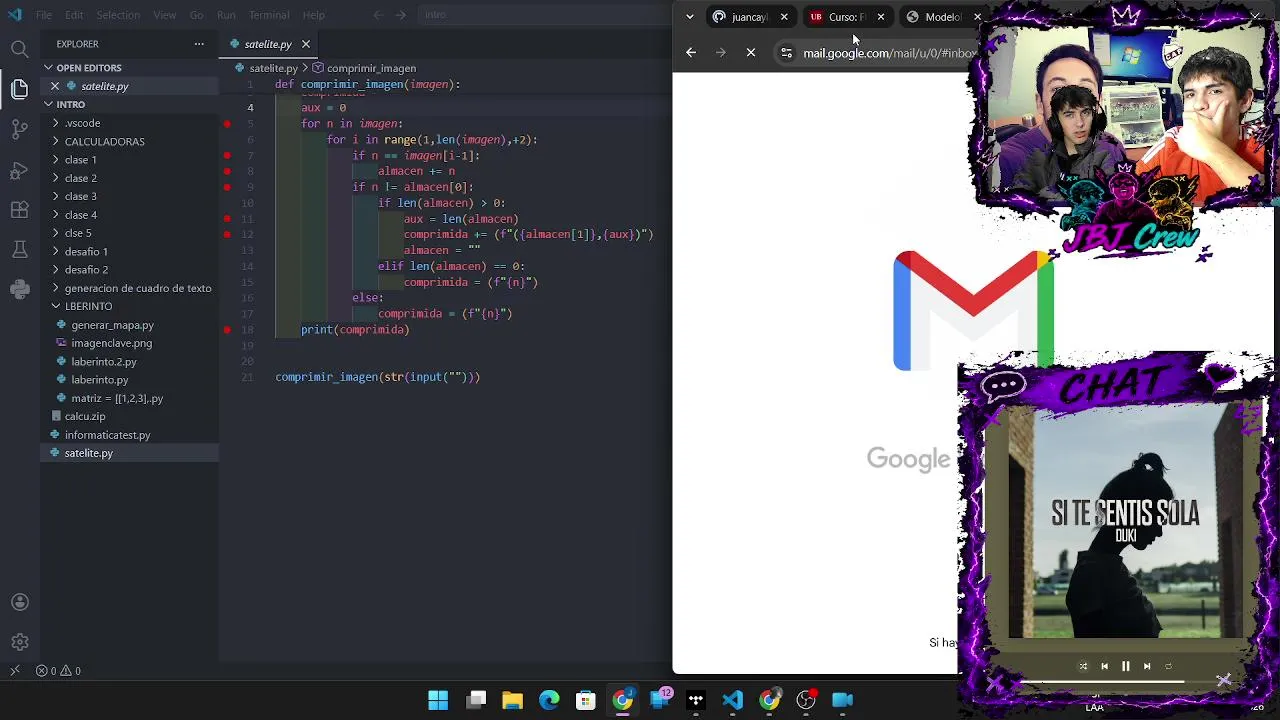Toggle shuffle in the music player

pos(1083,666)
